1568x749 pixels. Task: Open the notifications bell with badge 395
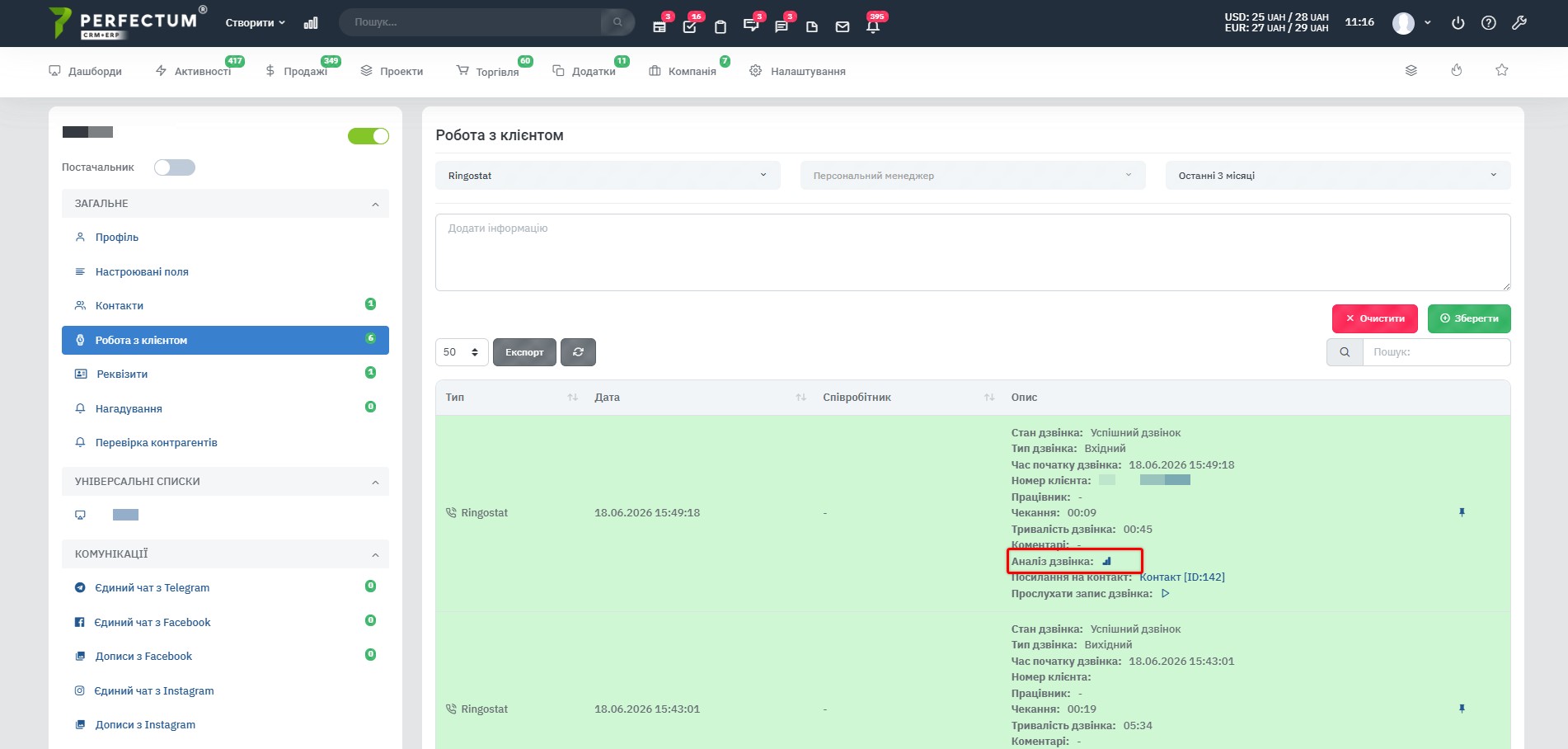pos(873,26)
